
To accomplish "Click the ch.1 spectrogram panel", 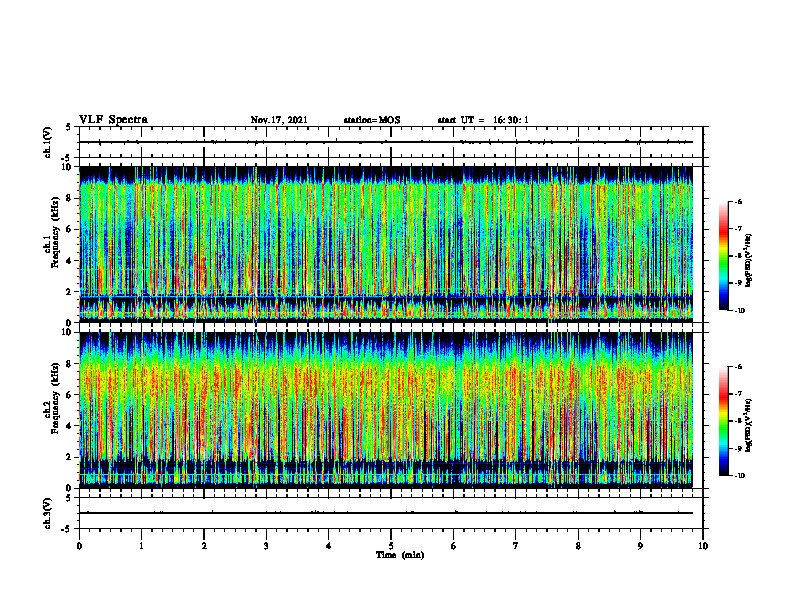I will point(386,244).
